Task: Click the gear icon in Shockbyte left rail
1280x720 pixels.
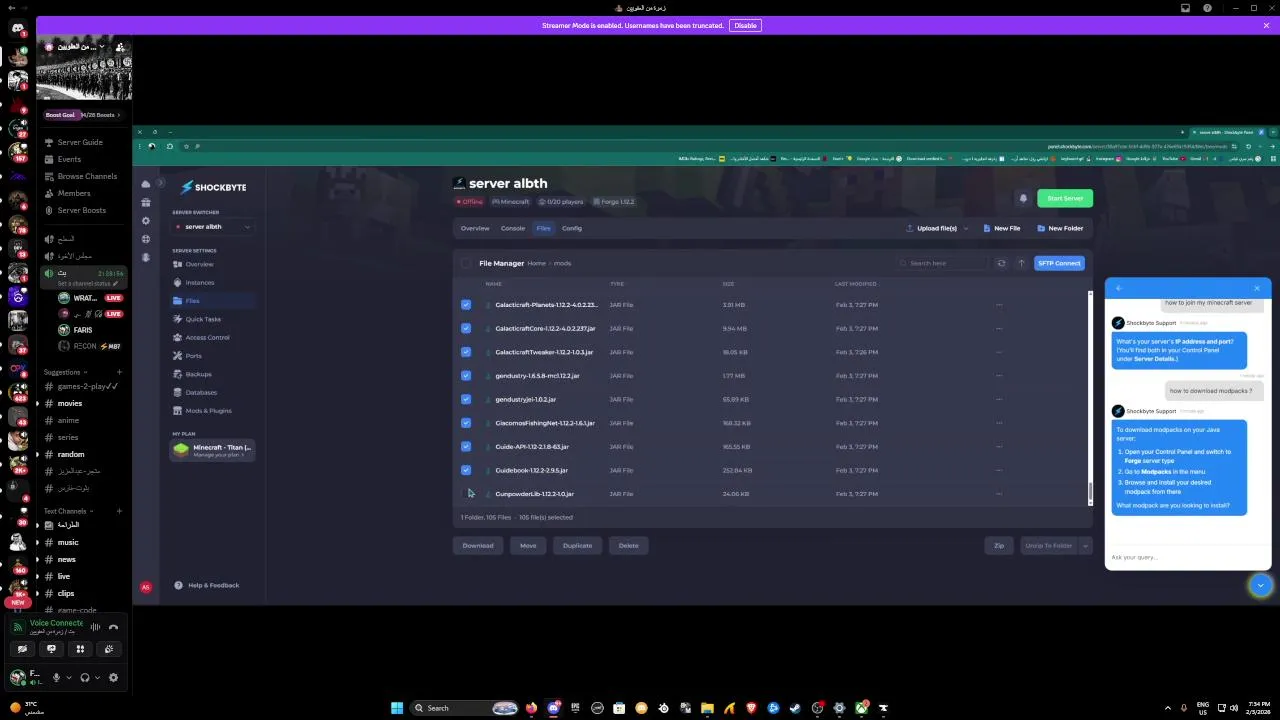Action: [146, 220]
